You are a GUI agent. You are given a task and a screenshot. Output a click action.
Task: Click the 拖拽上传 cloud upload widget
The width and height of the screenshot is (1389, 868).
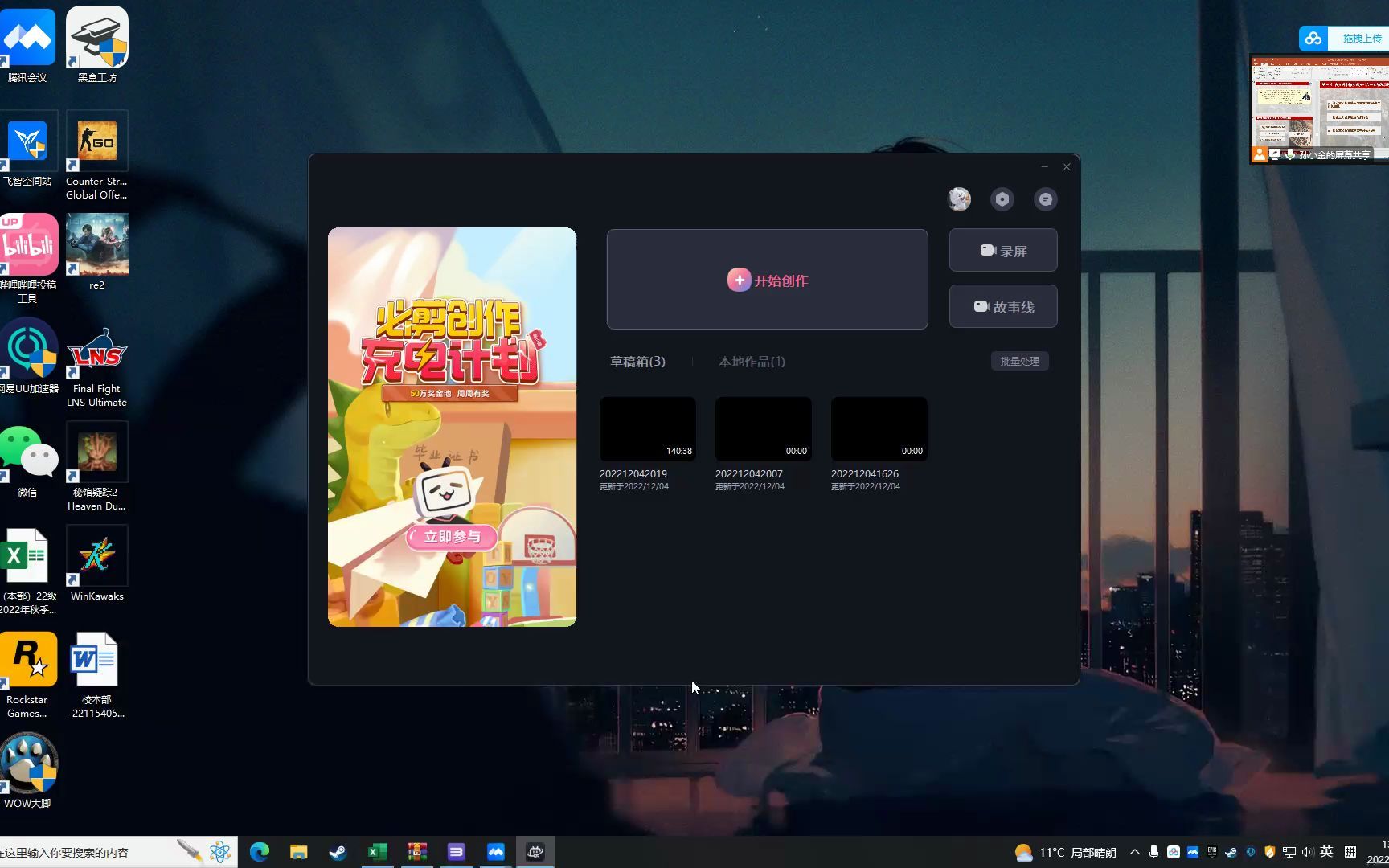point(1344,38)
